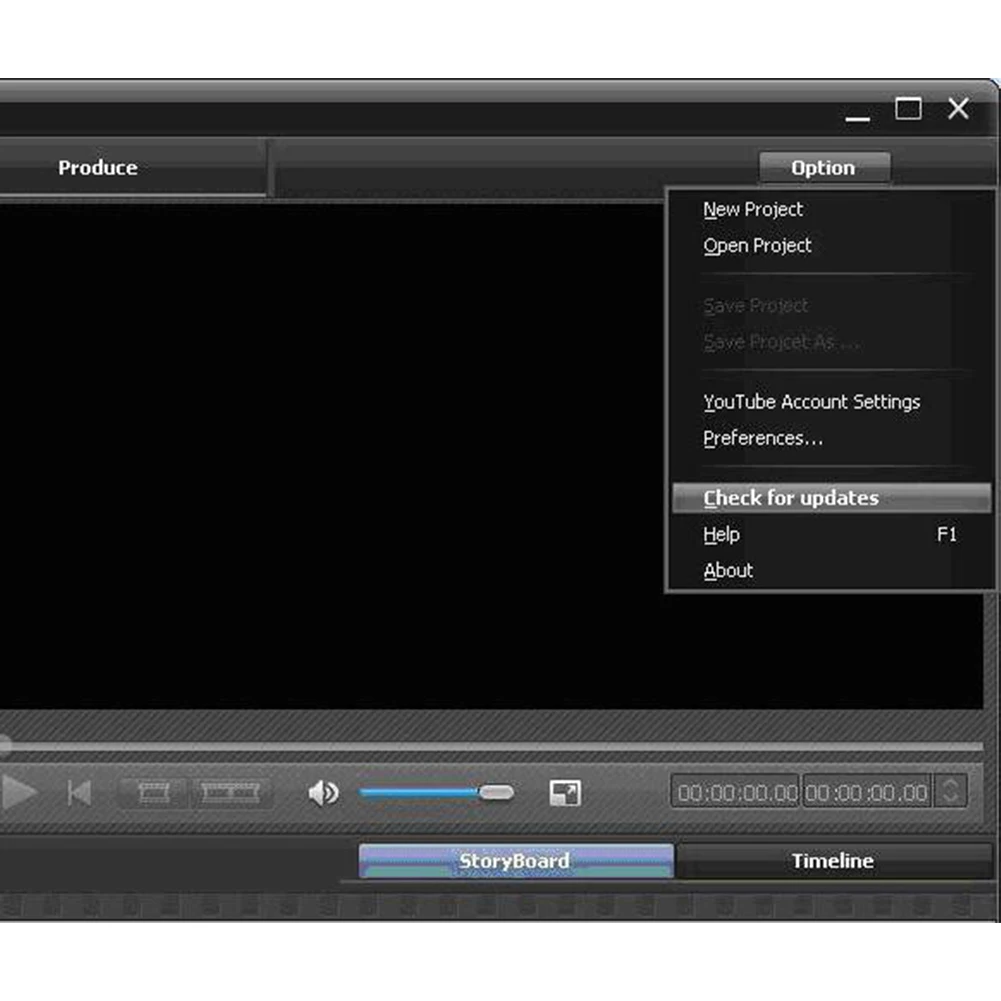Close the application window
Screen dimensions: 1001x1001
[x=958, y=109]
